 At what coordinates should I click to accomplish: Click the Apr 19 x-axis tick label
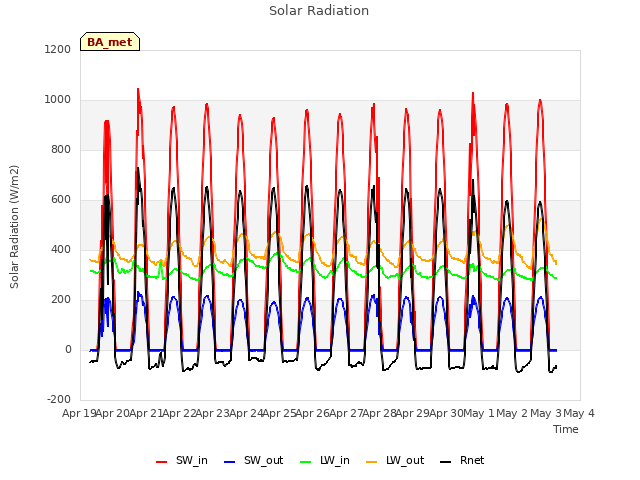79,413
